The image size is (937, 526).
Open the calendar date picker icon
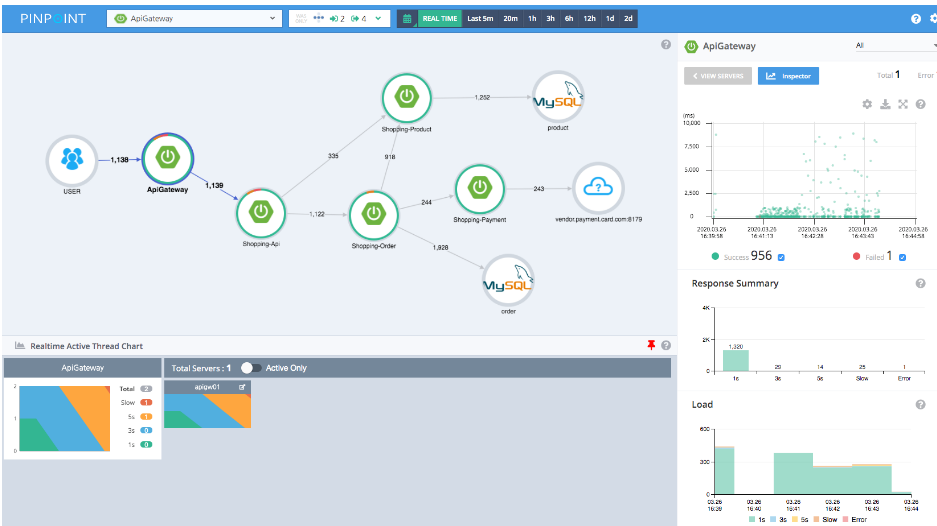pos(407,19)
